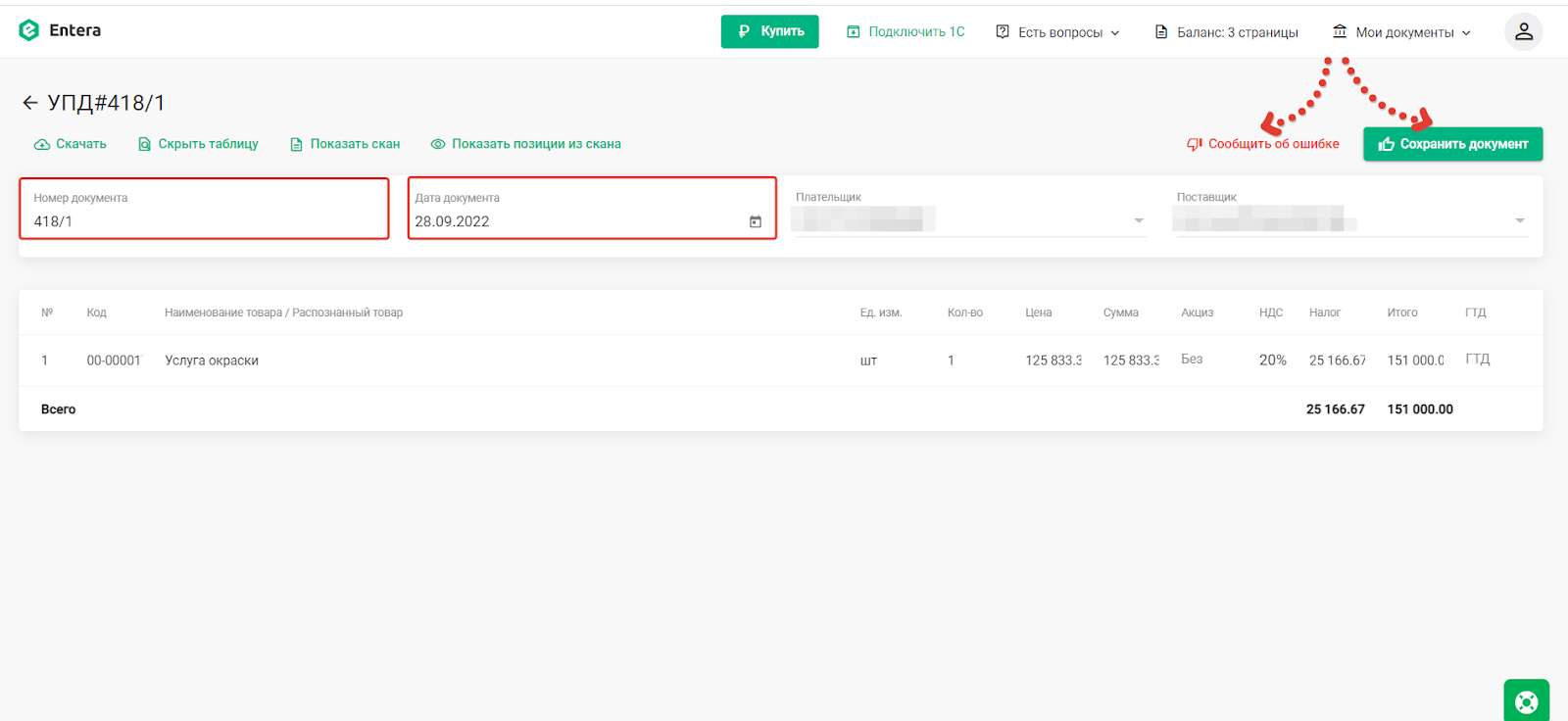Open the date picker calendar icon
The height and width of the screenshot is (721, 1568).
(755, 221)
